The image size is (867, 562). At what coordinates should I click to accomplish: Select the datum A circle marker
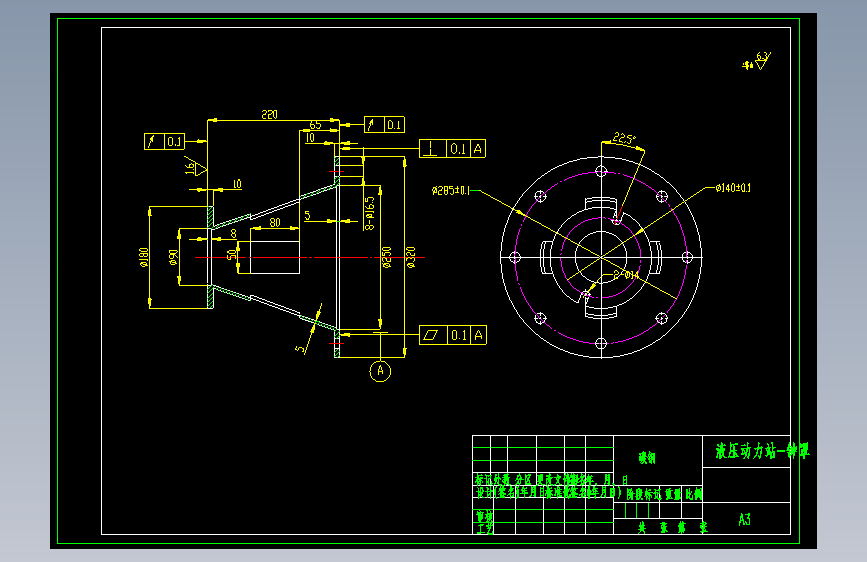pyautogui.click(x=380, y=371)
